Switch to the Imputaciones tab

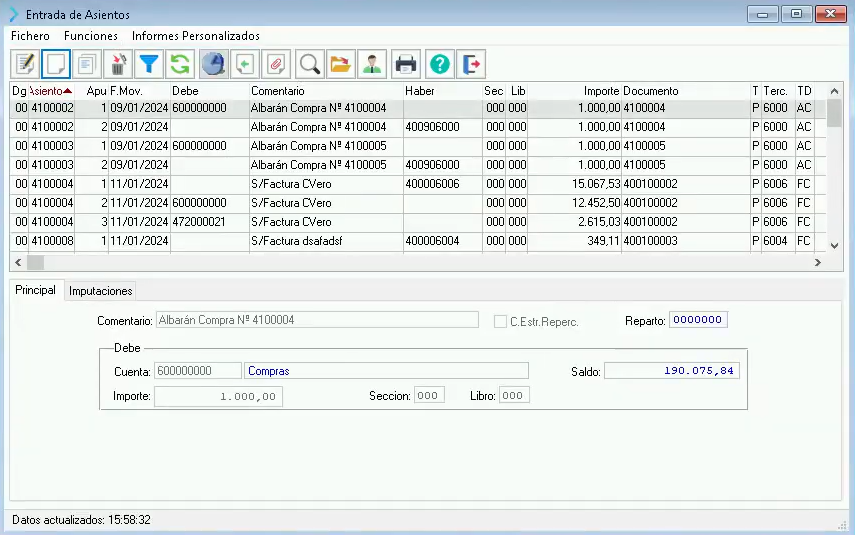101,291
